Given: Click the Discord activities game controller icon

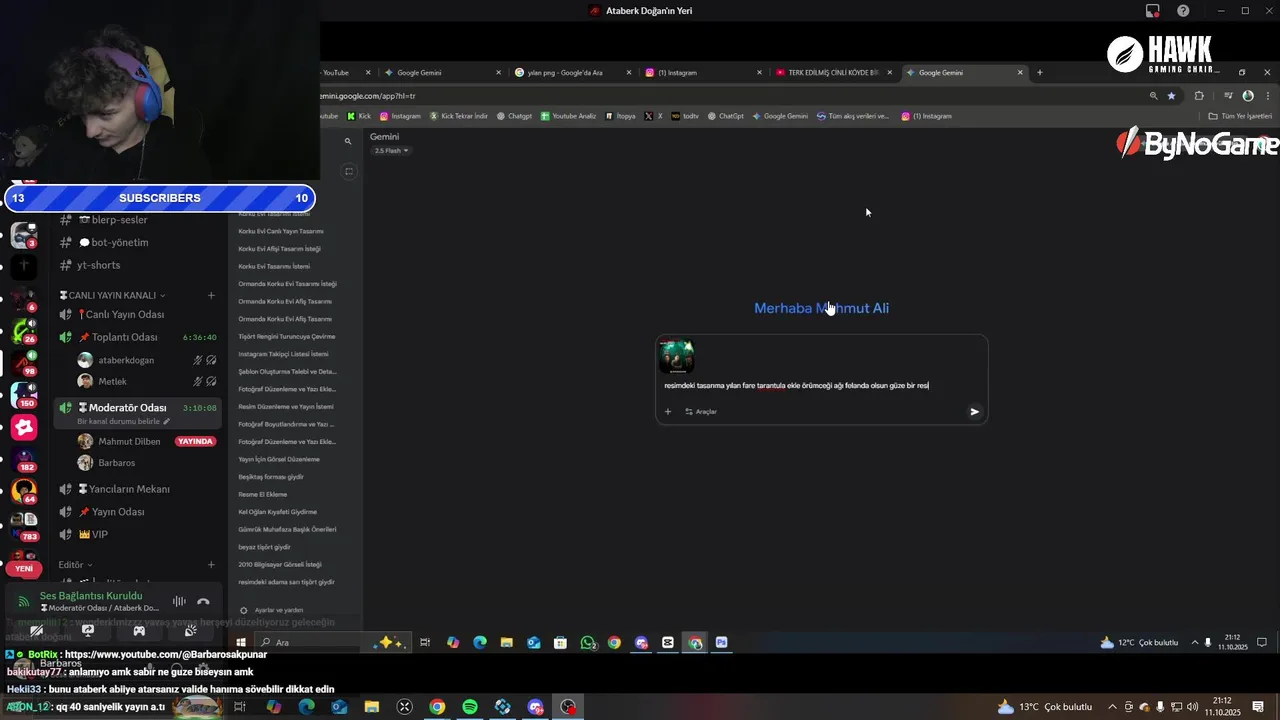Looking at the screenshot, I should pyautogui.click(x=139, y=630).
